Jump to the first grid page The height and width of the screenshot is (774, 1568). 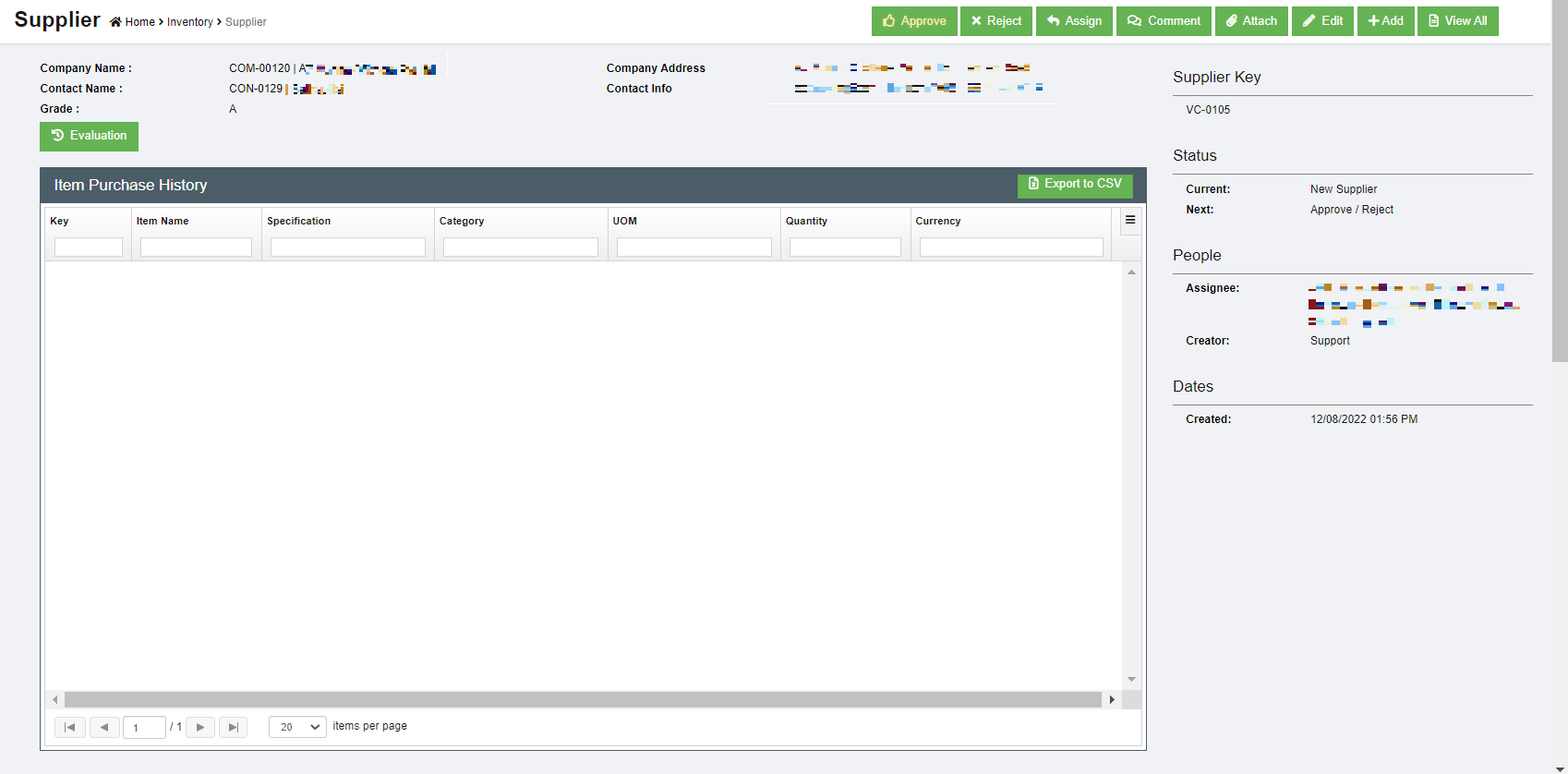[70, 727]
